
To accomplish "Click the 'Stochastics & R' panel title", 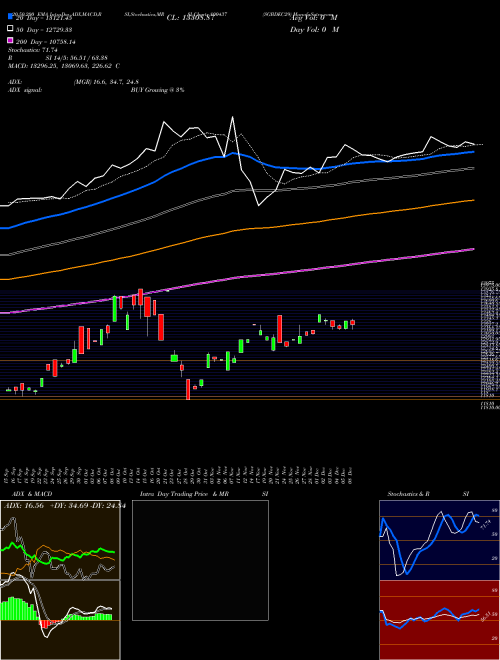I will pos(409,494).
